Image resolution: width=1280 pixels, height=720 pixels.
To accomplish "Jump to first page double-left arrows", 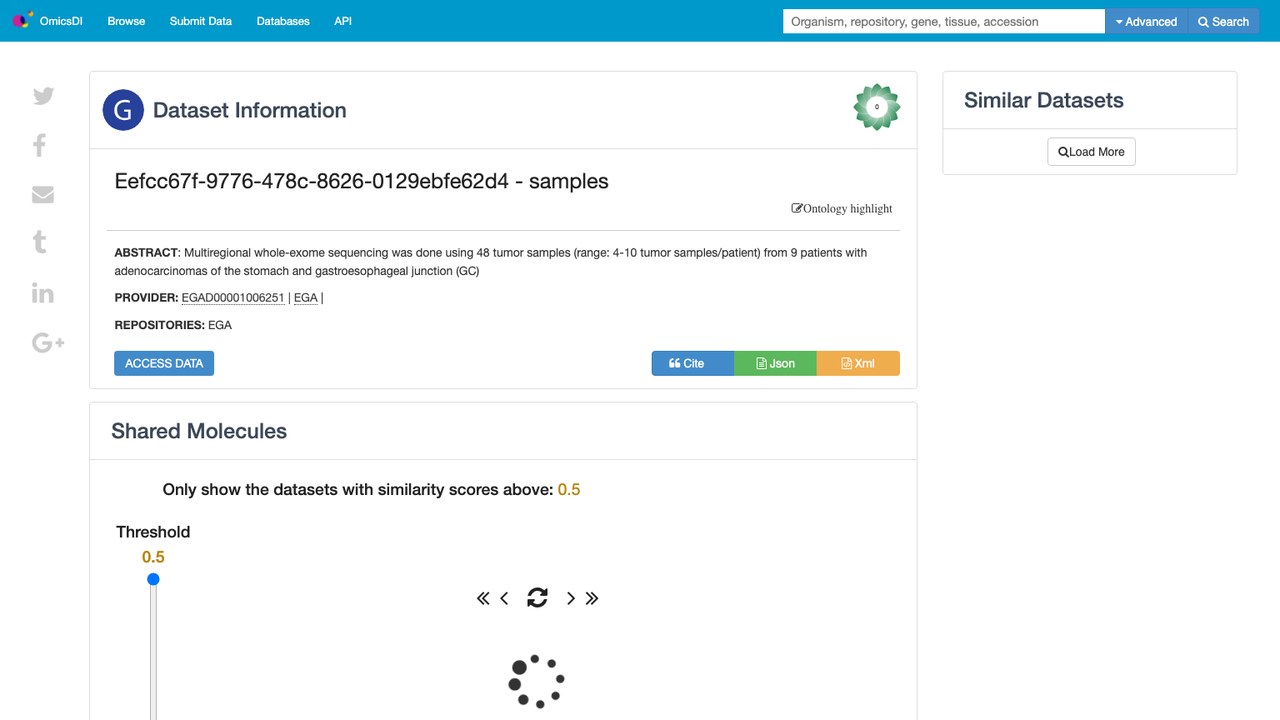I will click(483, 598).
